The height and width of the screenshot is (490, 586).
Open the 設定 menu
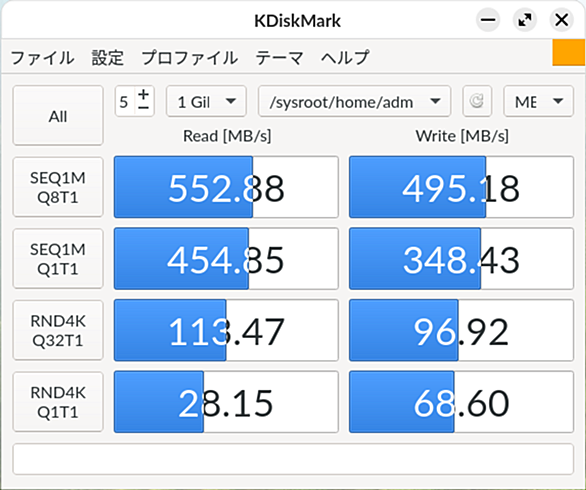pyautogui.click(x=108, y=58)
